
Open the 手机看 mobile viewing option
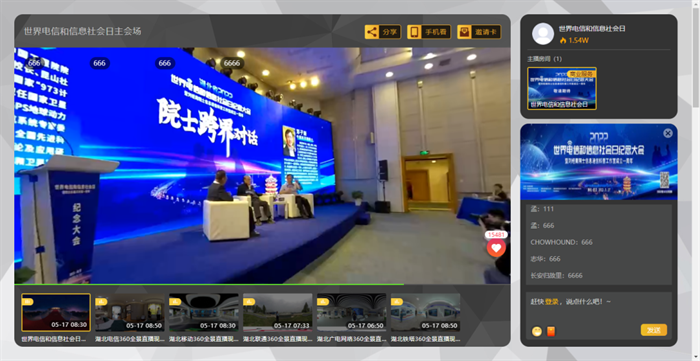click(x=429, y=32)
